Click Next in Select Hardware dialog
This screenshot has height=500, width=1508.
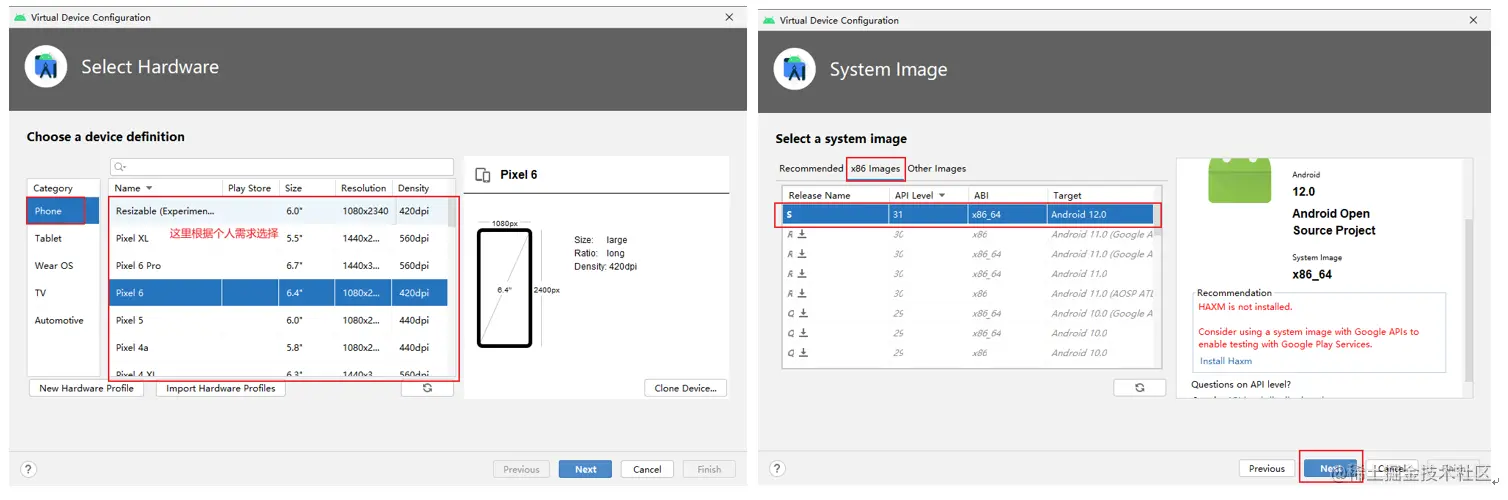(x=586, y=469)
